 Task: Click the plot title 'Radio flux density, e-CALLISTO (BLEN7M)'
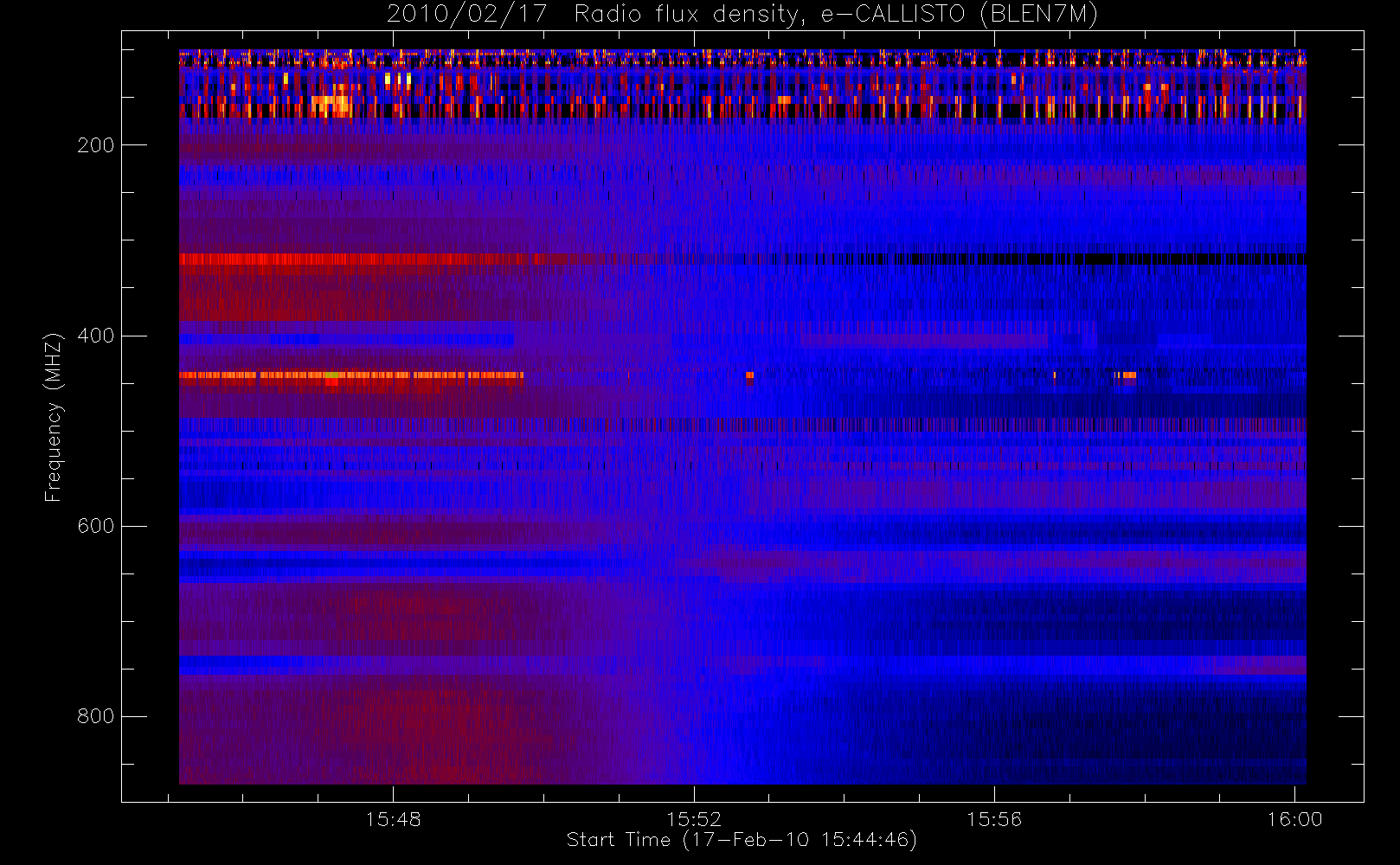pyautogui.click(x=836, y=15)
